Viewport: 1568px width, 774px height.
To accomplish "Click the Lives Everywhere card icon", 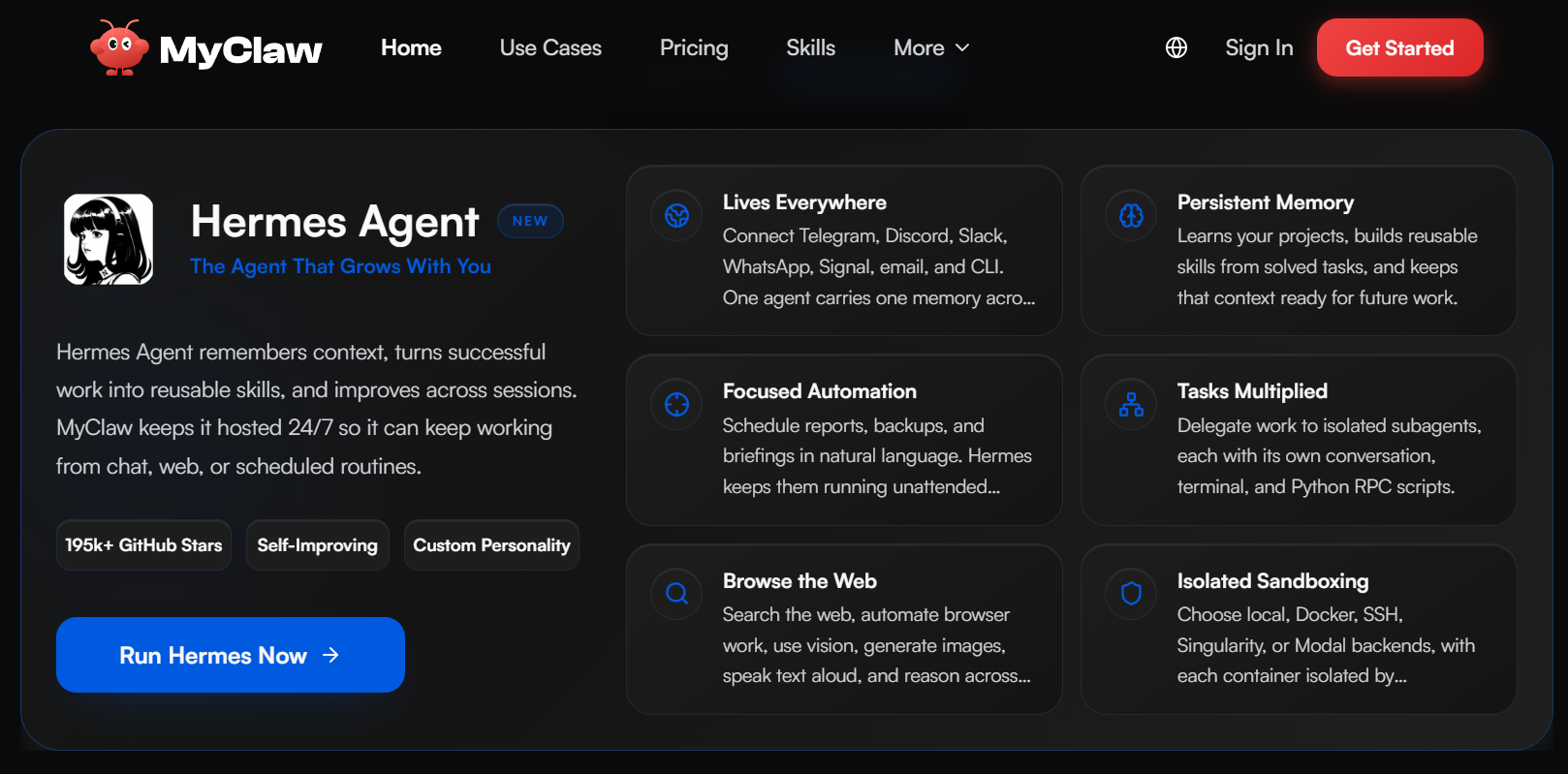I will [676, 215].
